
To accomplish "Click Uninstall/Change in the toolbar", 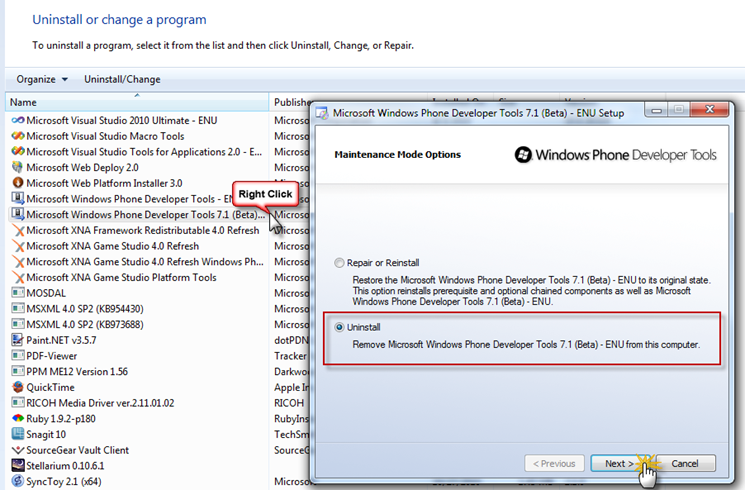I will click(x=122, y=79).
